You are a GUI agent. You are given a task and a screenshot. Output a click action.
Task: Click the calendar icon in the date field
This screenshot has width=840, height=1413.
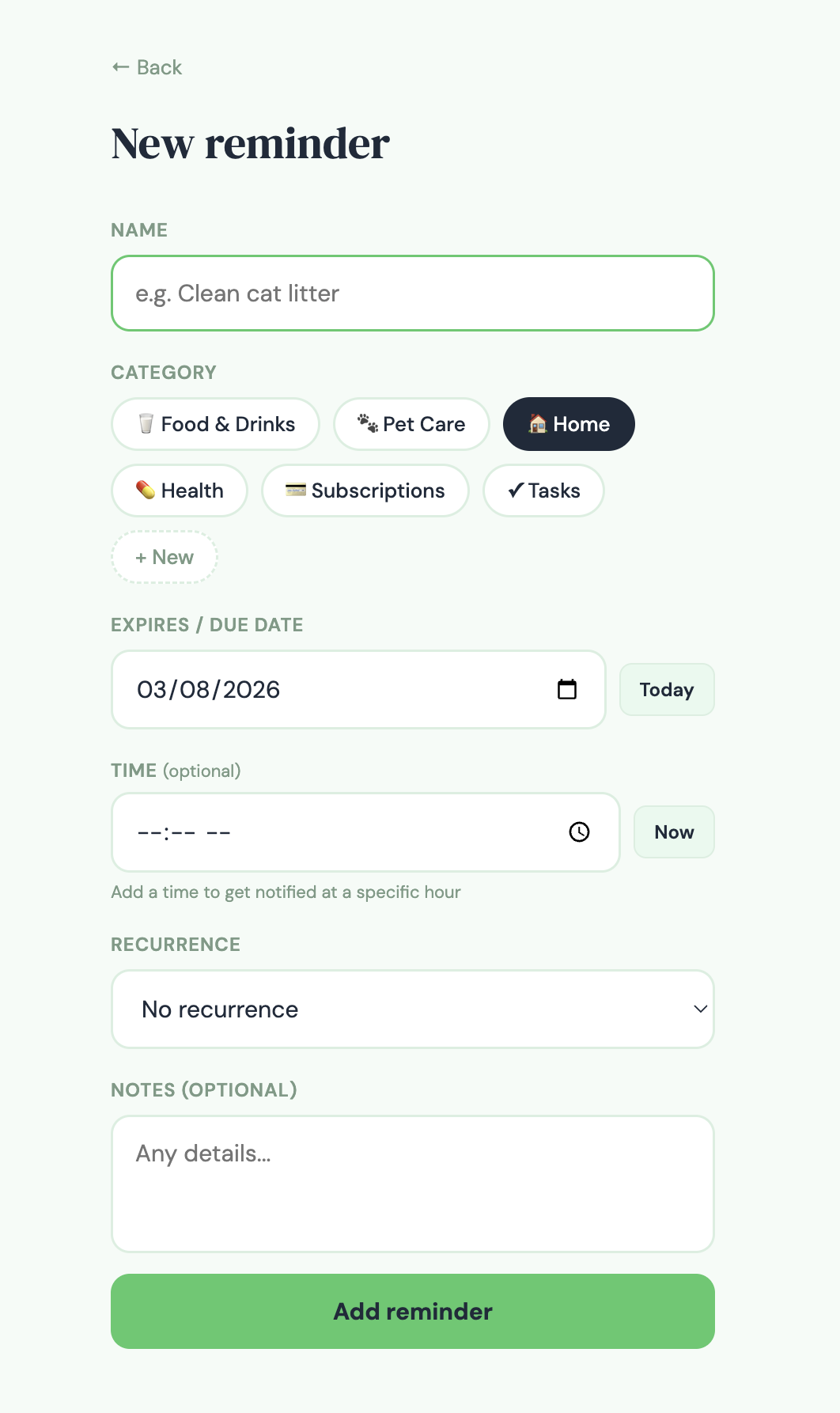568,689
